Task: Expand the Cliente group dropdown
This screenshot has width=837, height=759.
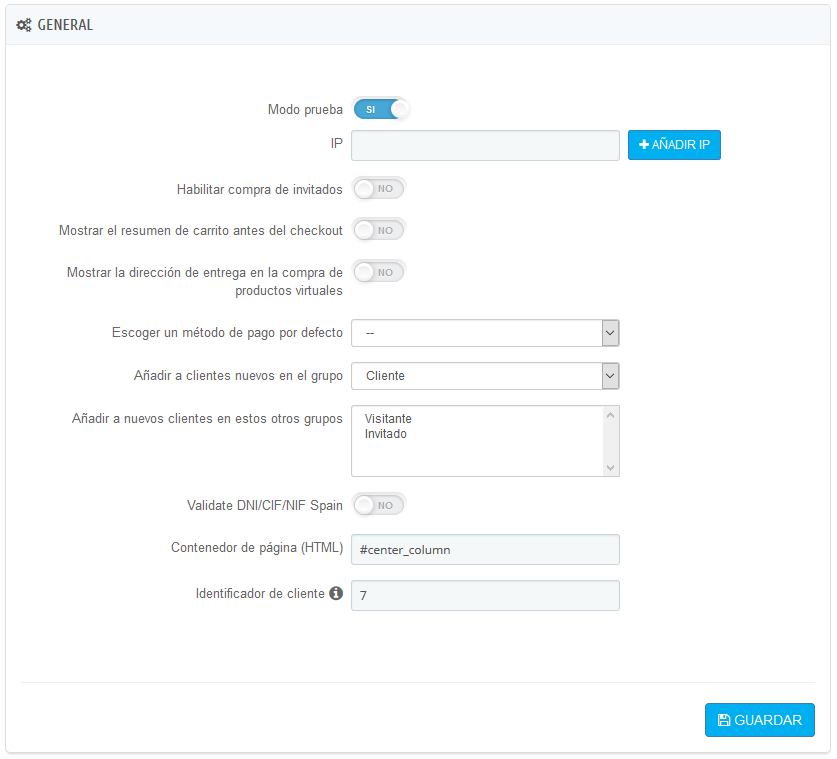Action: (485, 376)
